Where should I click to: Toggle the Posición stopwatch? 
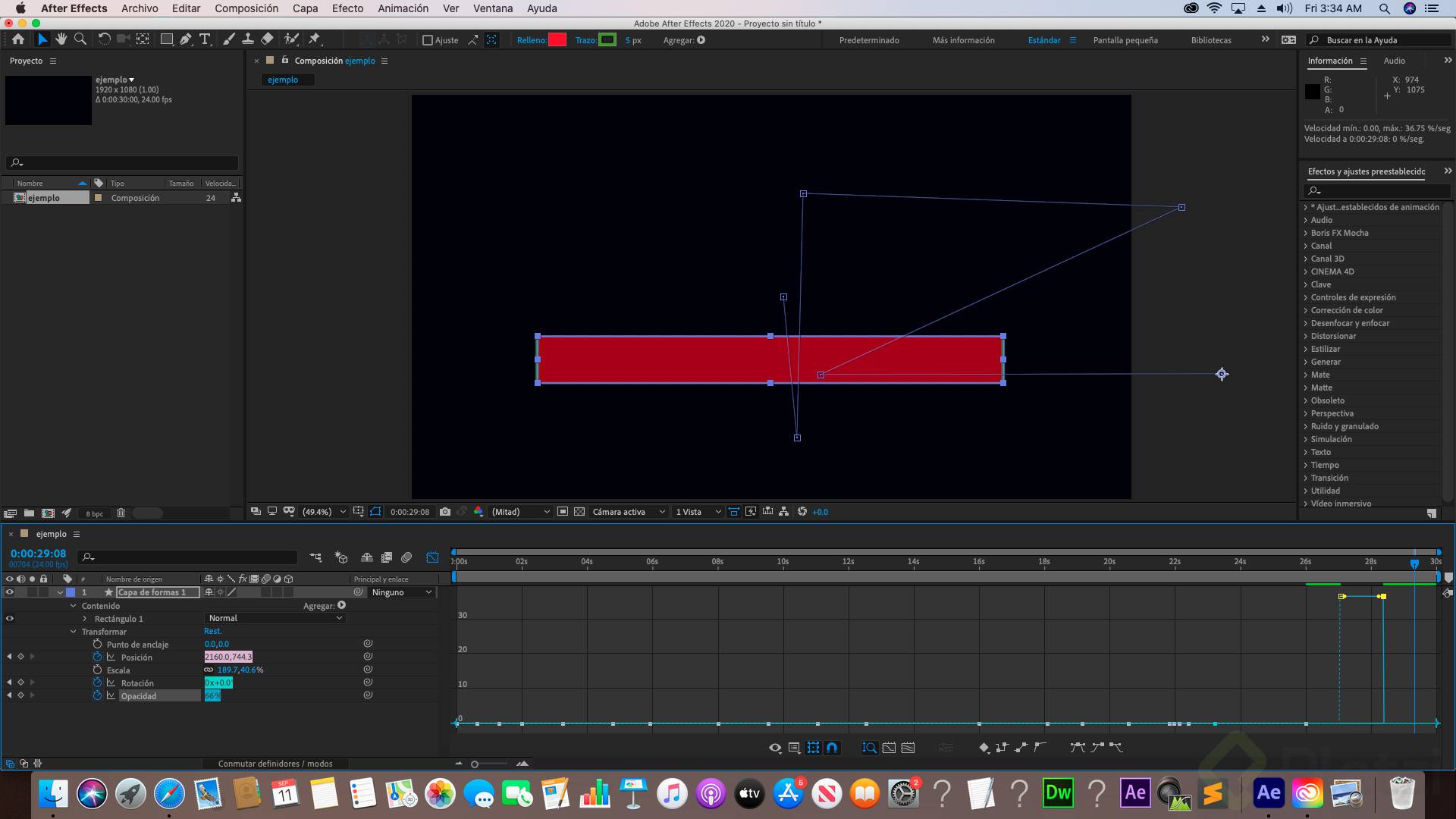[x=97, y=657]
